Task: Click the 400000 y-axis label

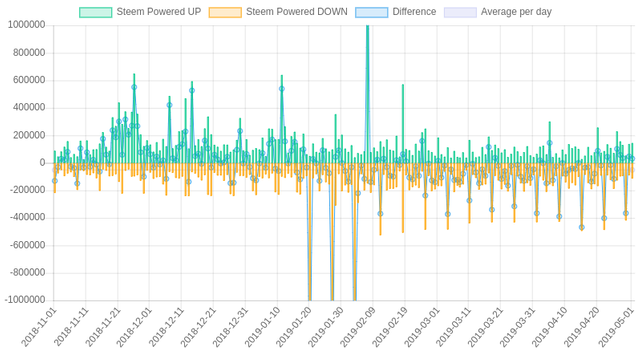Action: 29,108
